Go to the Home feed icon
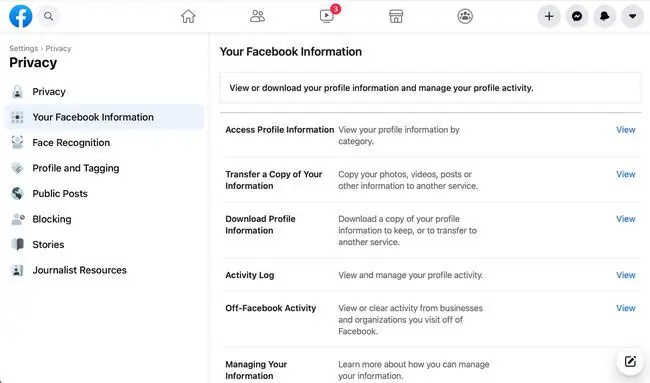 click(188, 16)
